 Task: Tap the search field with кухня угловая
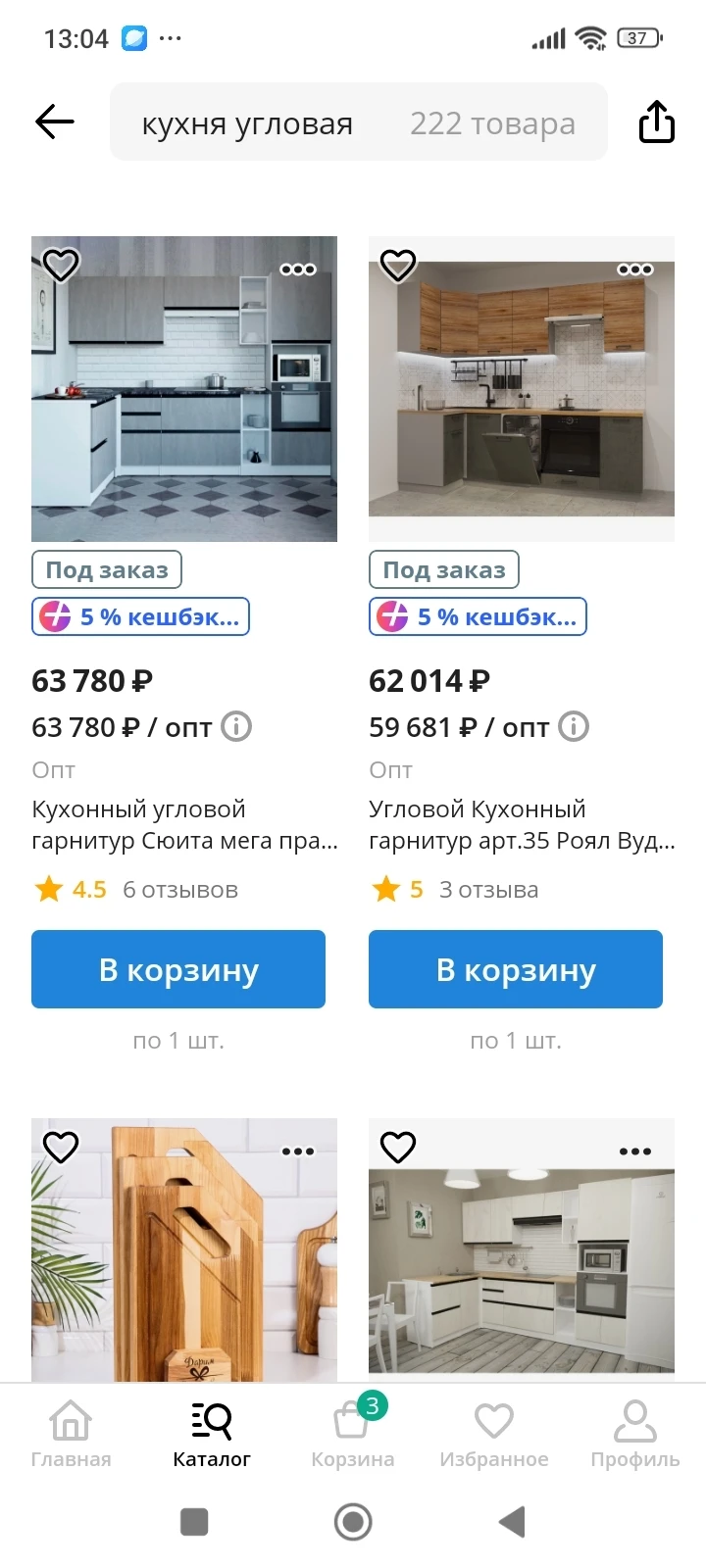tap(358, 122)
